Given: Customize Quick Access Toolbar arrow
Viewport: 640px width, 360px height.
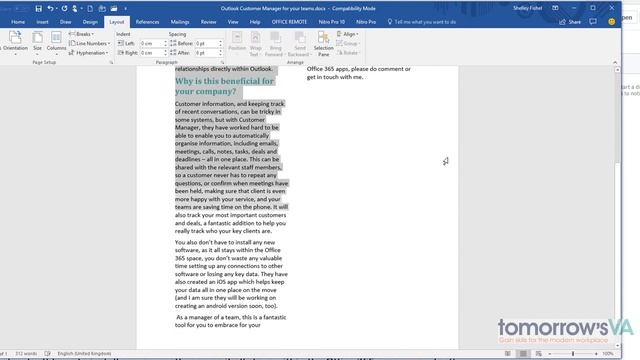Looking at the screenshot, I should coord(125,9).
